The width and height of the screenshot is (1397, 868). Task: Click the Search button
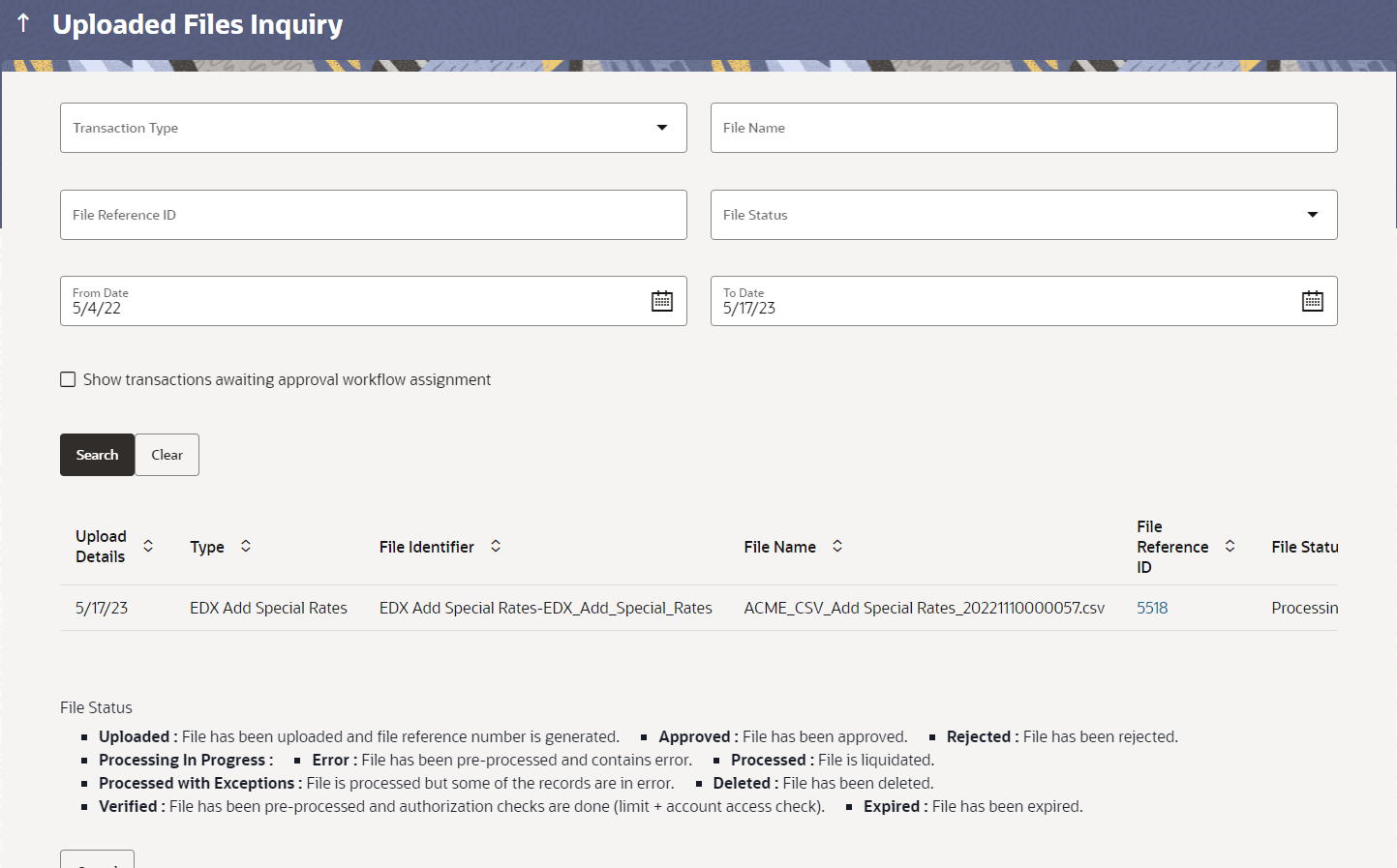(97, 454)
